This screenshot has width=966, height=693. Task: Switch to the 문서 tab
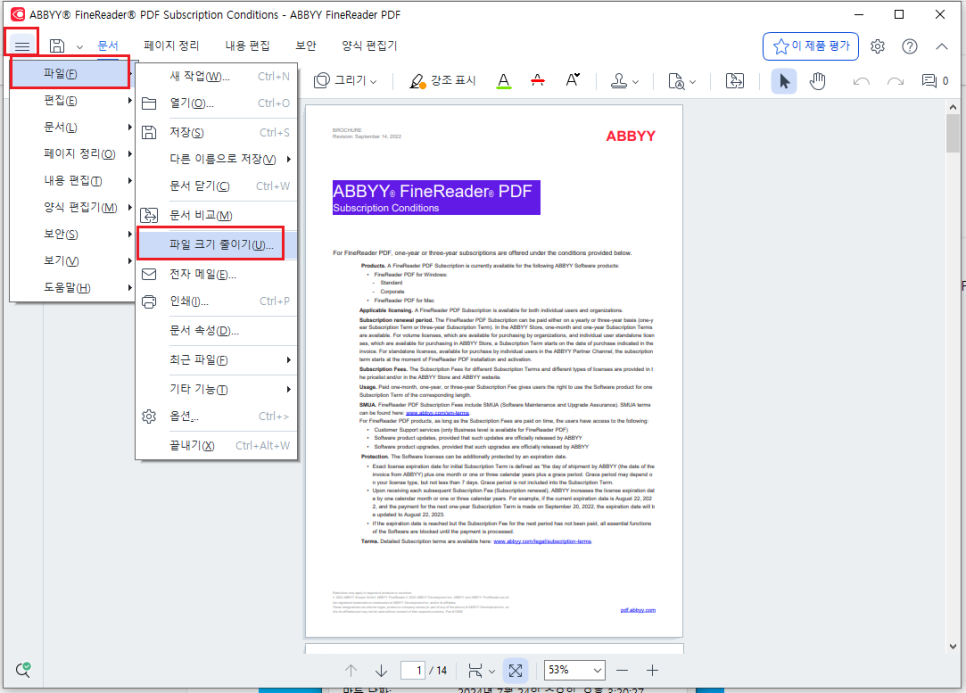(108, 46)
